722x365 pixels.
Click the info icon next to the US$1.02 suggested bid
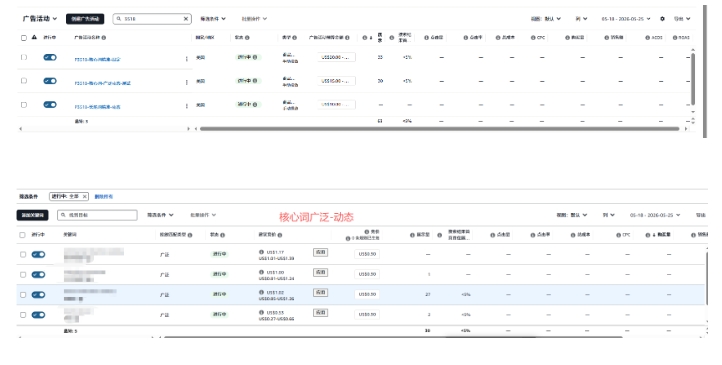262,292
